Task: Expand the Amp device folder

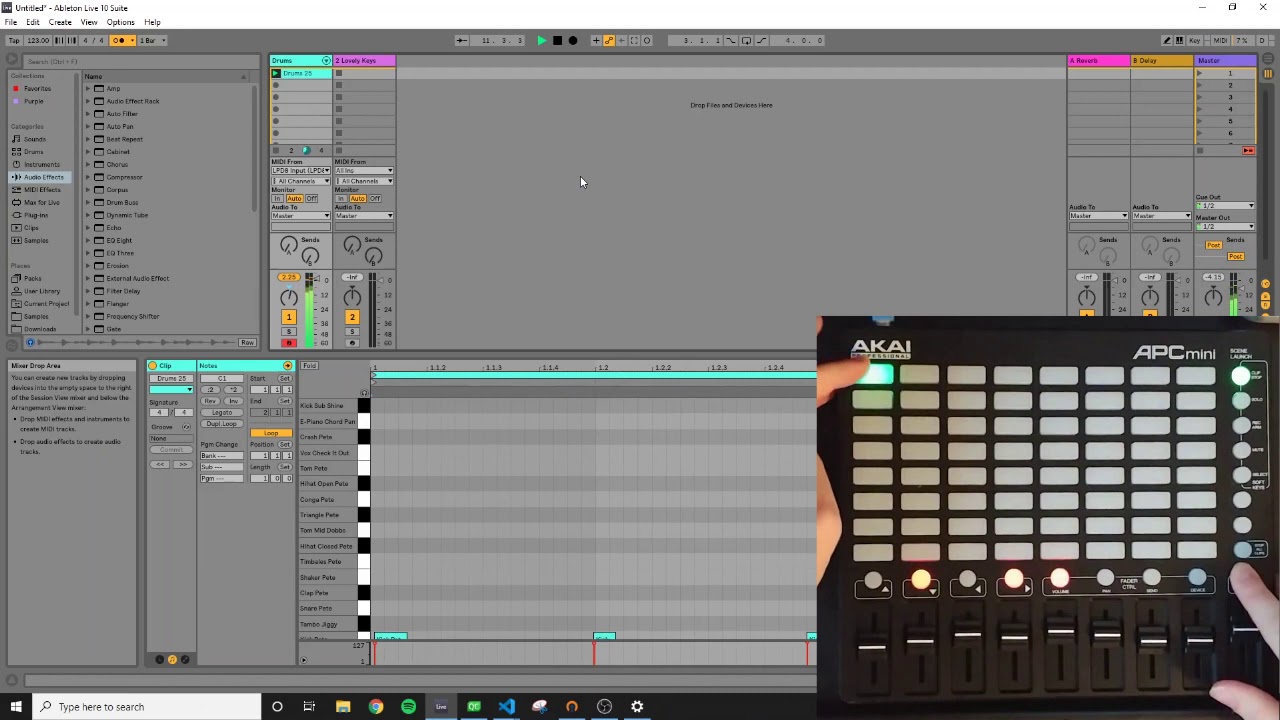Action: (88, 88)
